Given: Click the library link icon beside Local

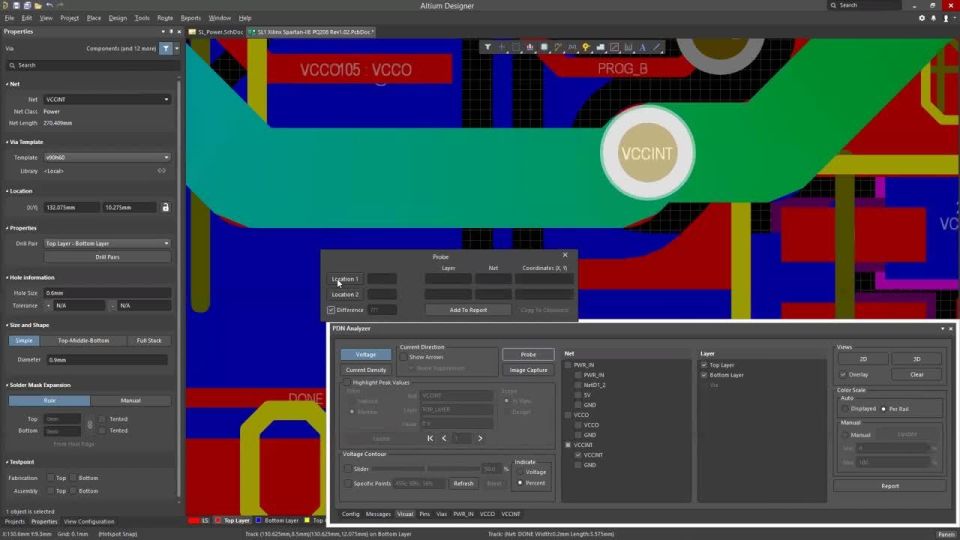Looking at the screenshot, I should tap(162, 171).
